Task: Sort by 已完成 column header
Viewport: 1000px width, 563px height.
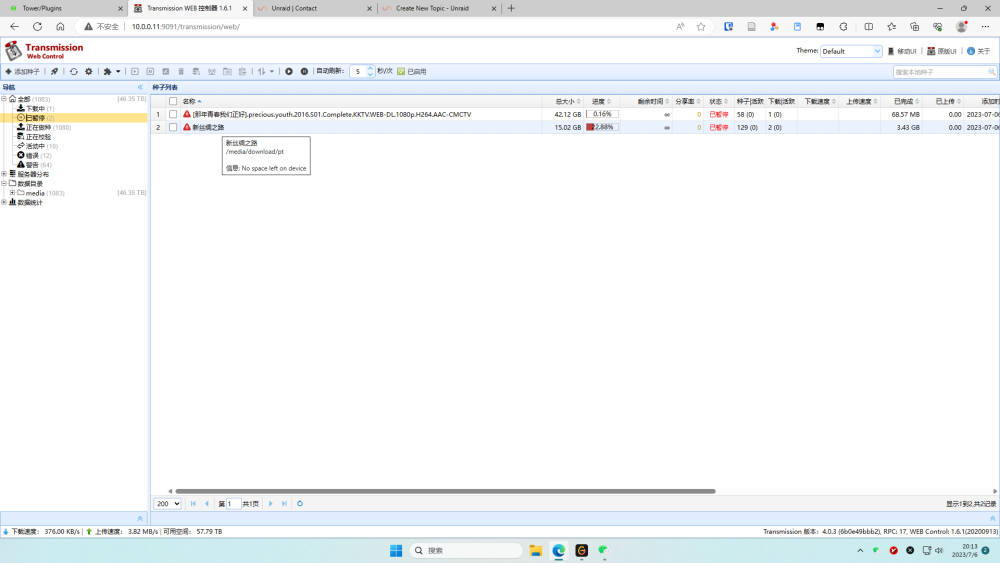Action: [903, 101]
